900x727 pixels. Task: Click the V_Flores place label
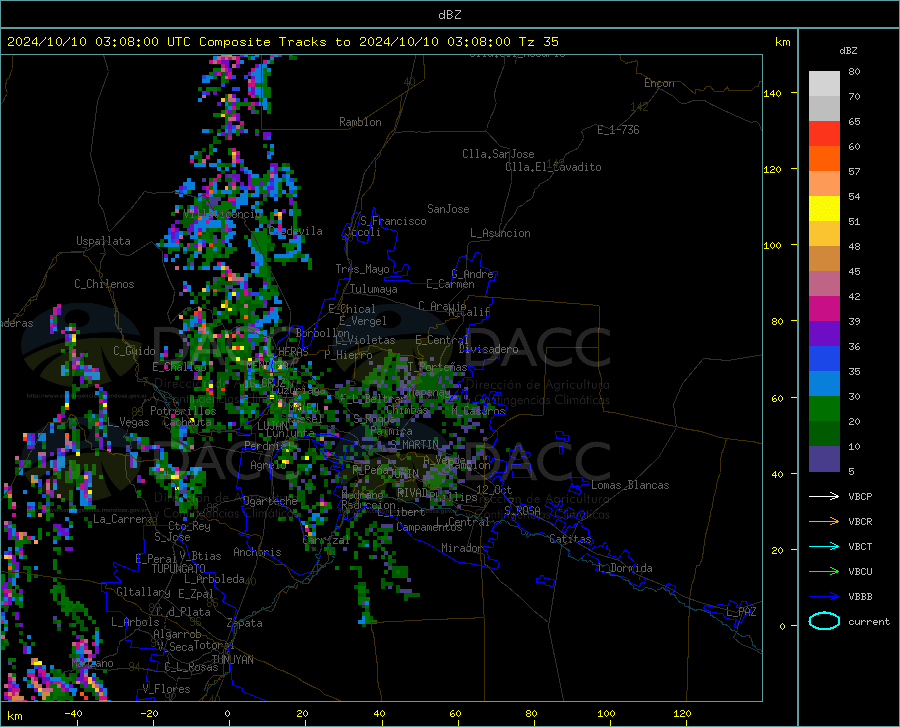point(166,689)
